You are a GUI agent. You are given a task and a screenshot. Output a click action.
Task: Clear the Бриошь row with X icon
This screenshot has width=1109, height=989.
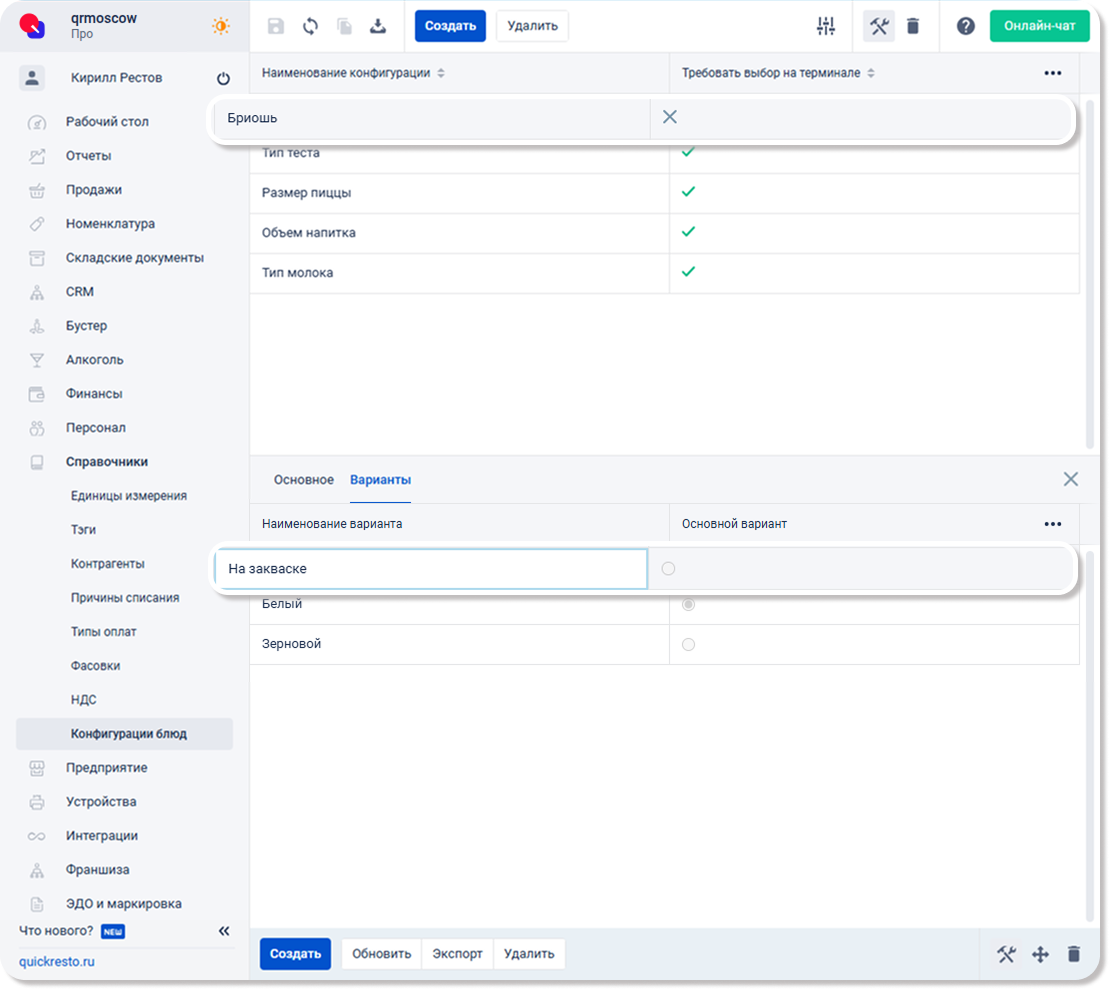click(670, 117)
